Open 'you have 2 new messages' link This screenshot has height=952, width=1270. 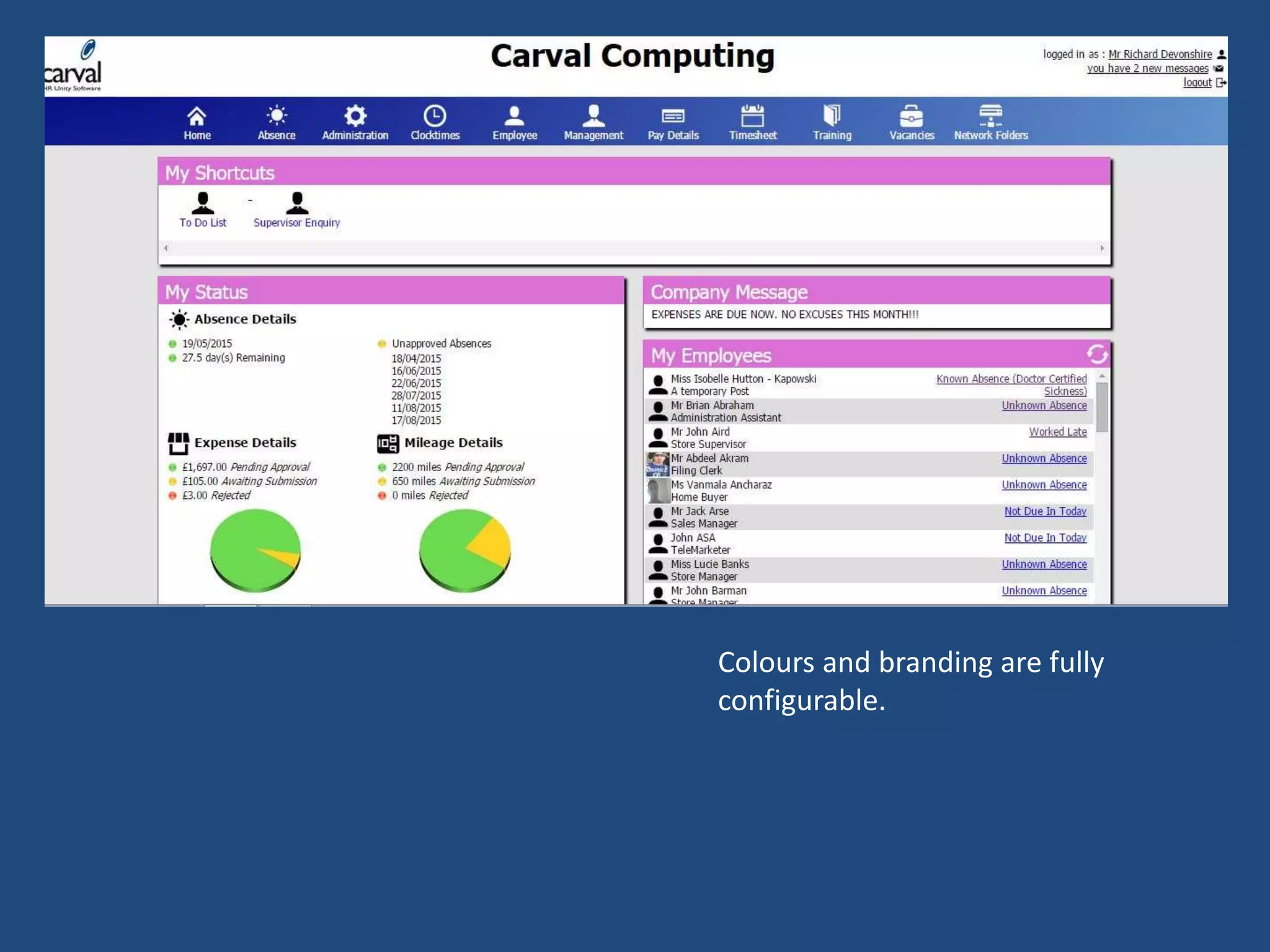pyautogui.click(x=1147, y=69)
